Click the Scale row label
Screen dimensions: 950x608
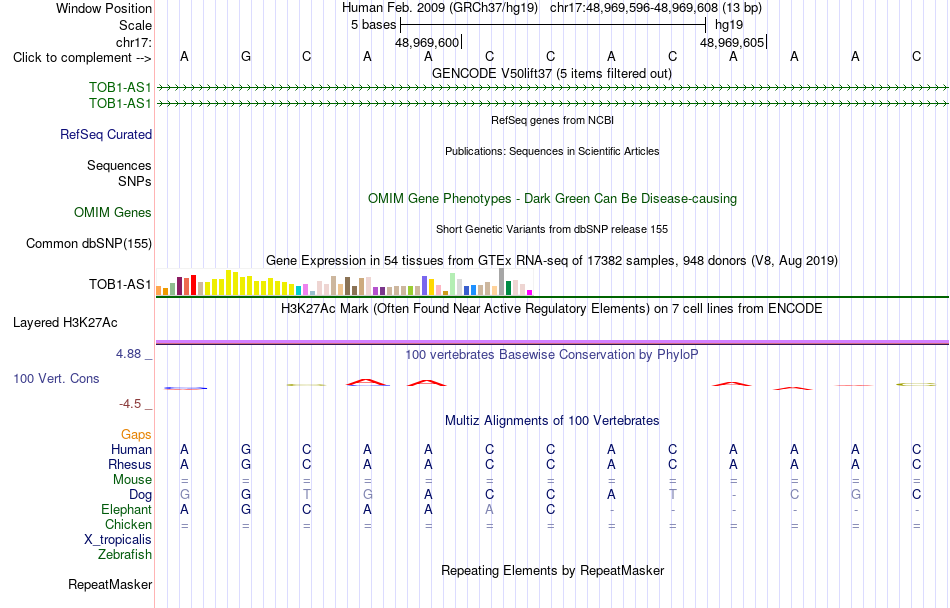pos(136,25)
